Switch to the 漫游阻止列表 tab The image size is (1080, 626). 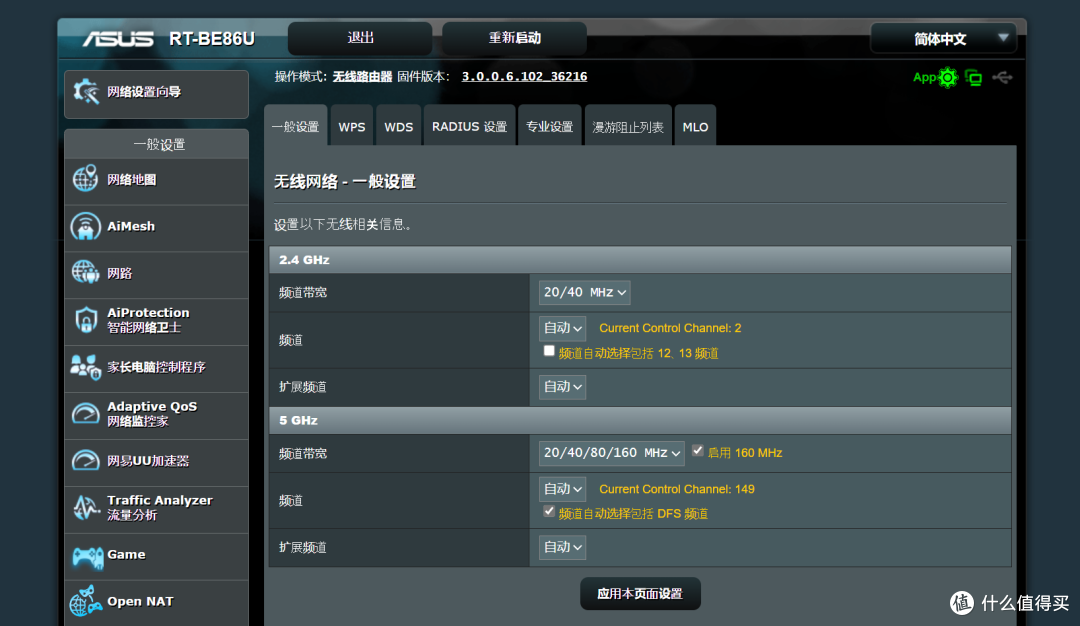coord(628,127)
